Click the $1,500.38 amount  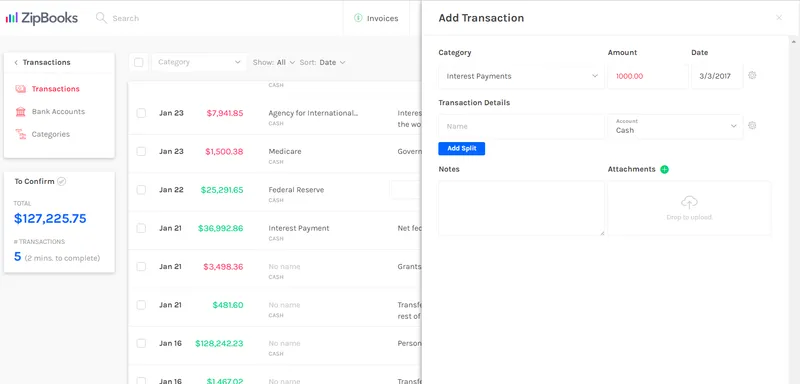pos(224,151)
